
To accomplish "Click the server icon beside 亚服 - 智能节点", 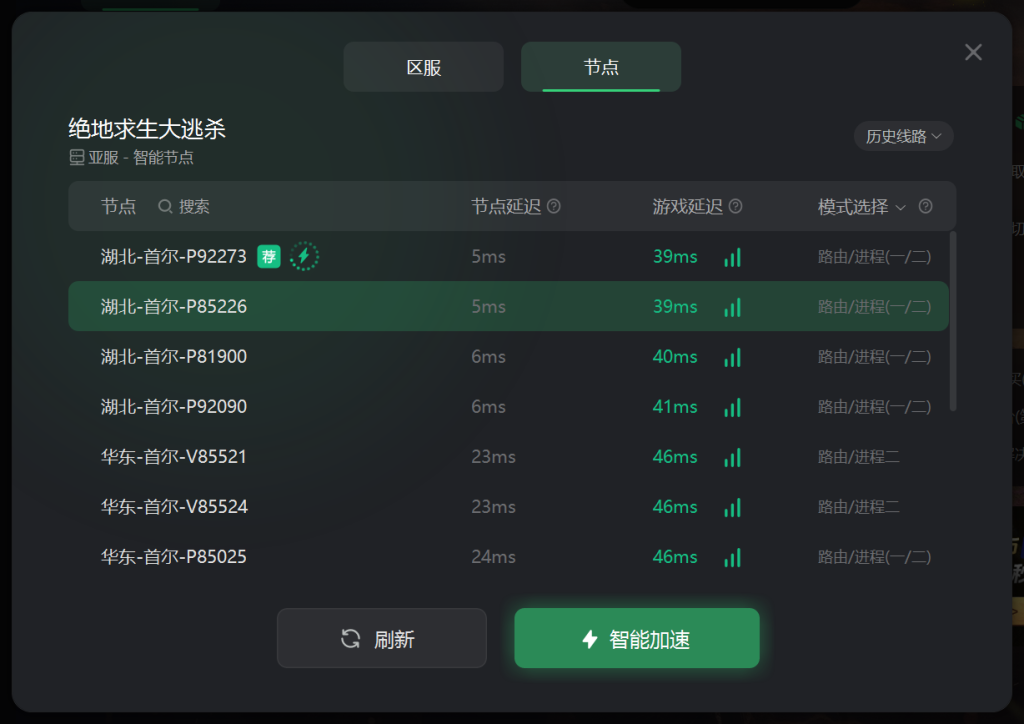I will (77, 157).
